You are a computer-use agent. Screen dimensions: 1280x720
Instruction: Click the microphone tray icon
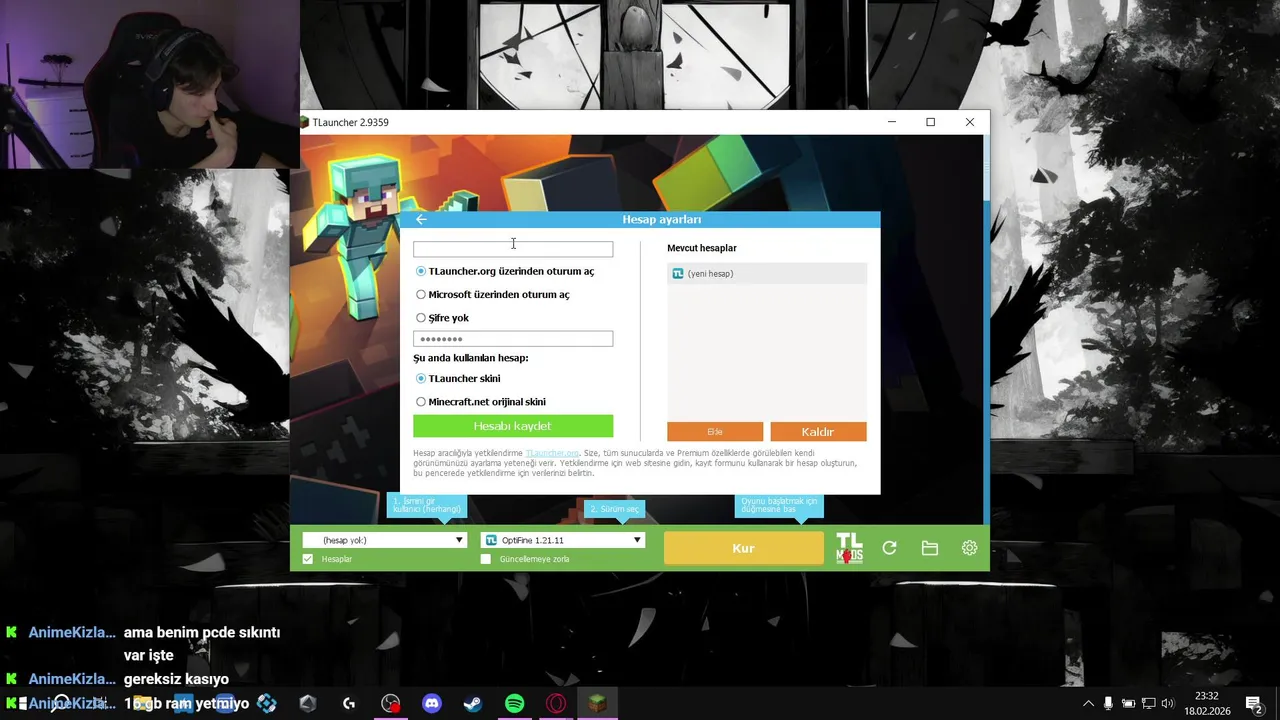tap(1108, 704)
